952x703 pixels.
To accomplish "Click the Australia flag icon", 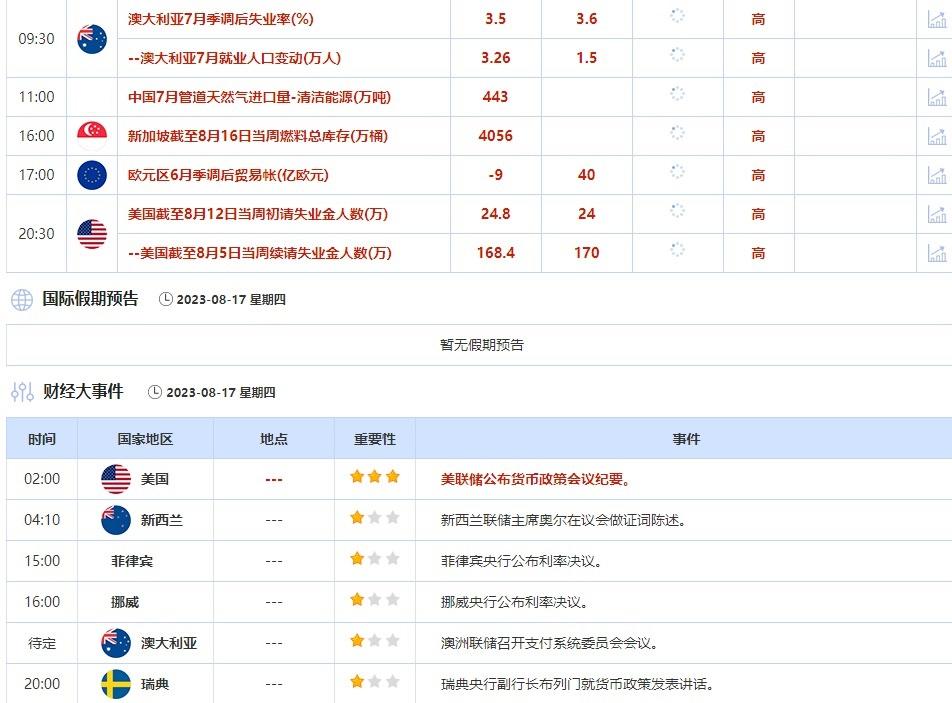I will (91, 38).
